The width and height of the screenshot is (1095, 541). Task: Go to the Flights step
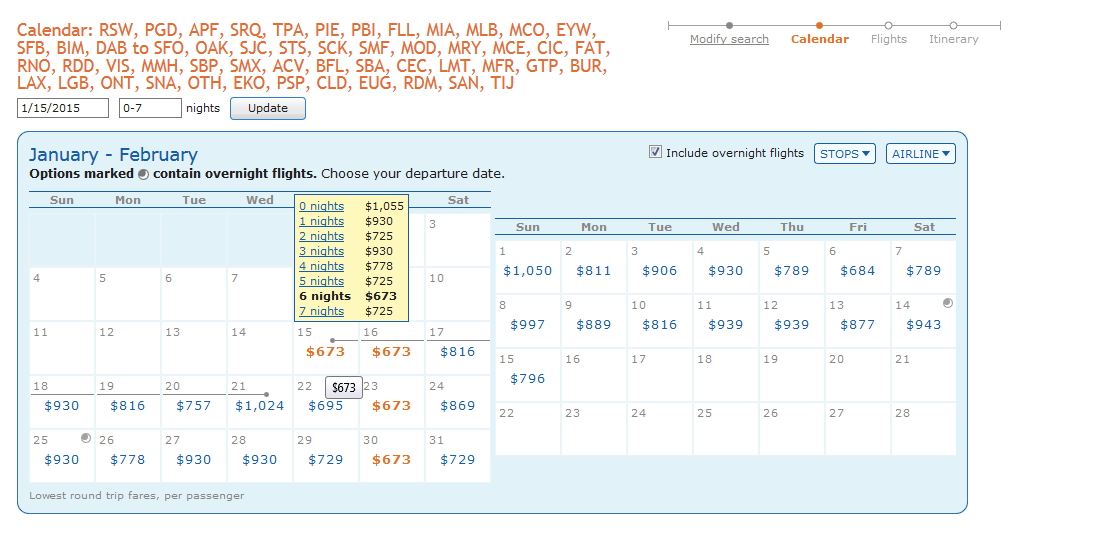click(x=888, y=39)
